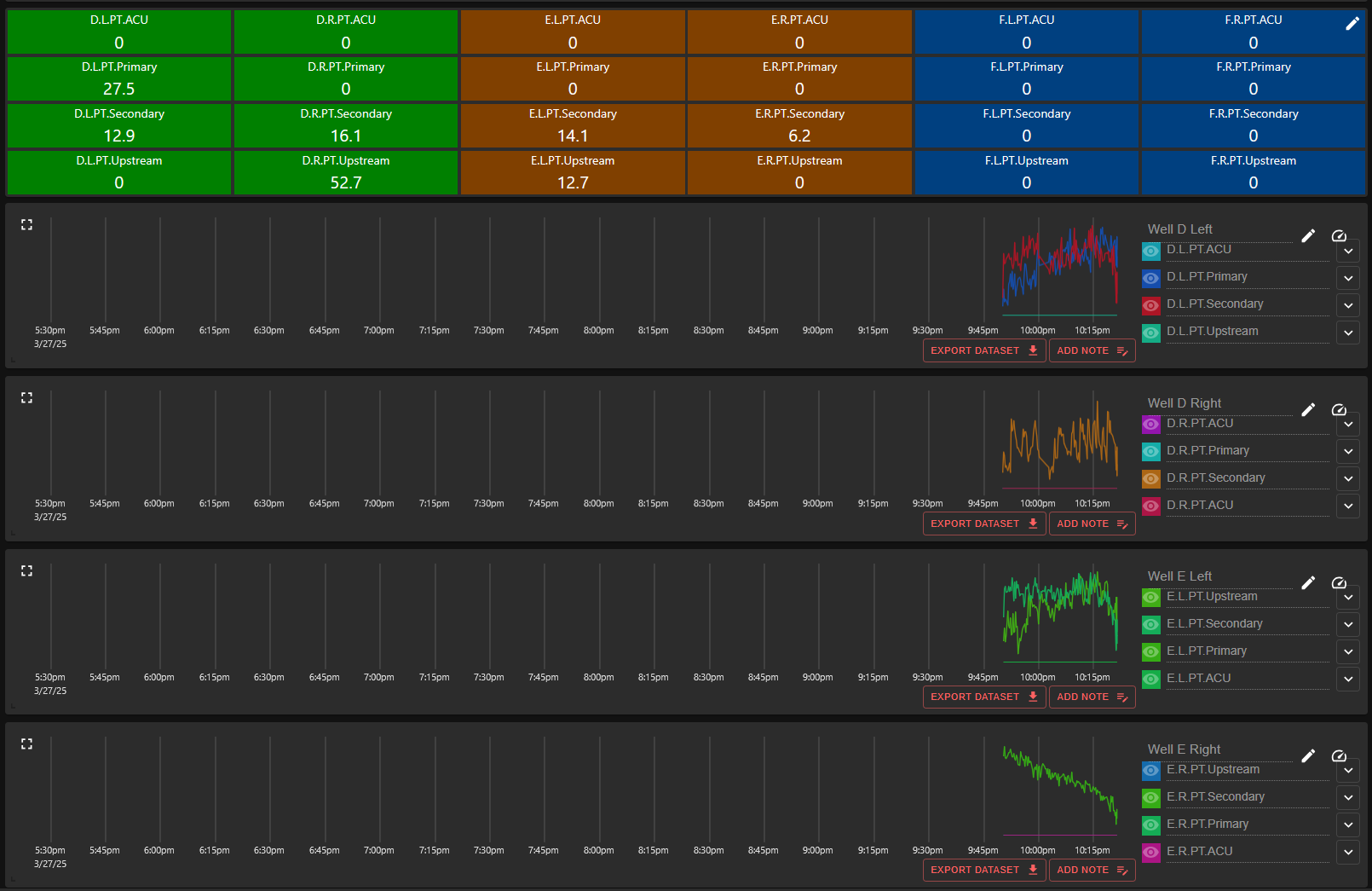Image resolution: width=1372 pixels, height=891 pixels.
Task: Hide the E.L.PT.Upstream trace with its eye icon
Action: click(x=1150, y=598)
